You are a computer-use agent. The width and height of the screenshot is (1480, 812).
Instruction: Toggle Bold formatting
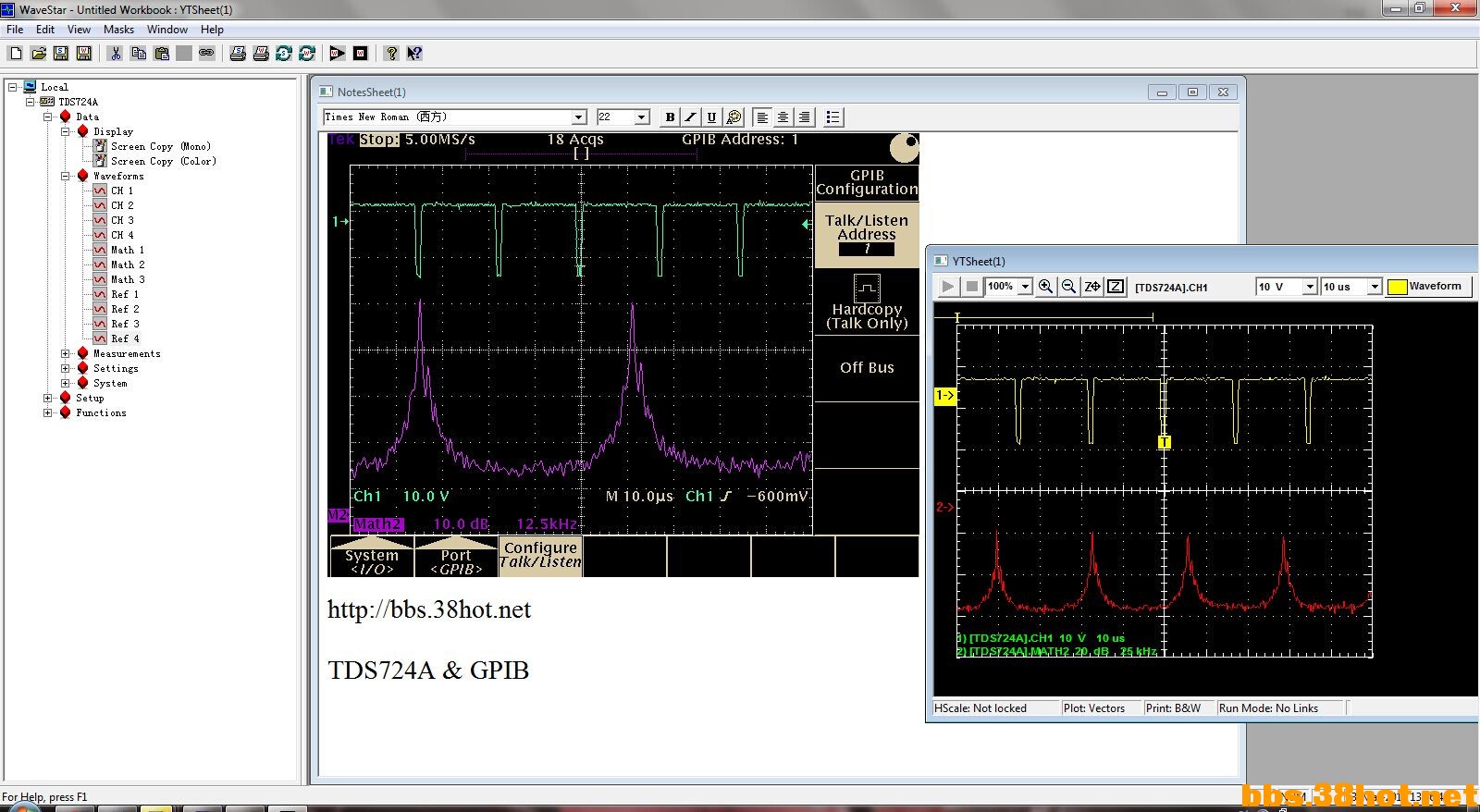tap(671, 117)
